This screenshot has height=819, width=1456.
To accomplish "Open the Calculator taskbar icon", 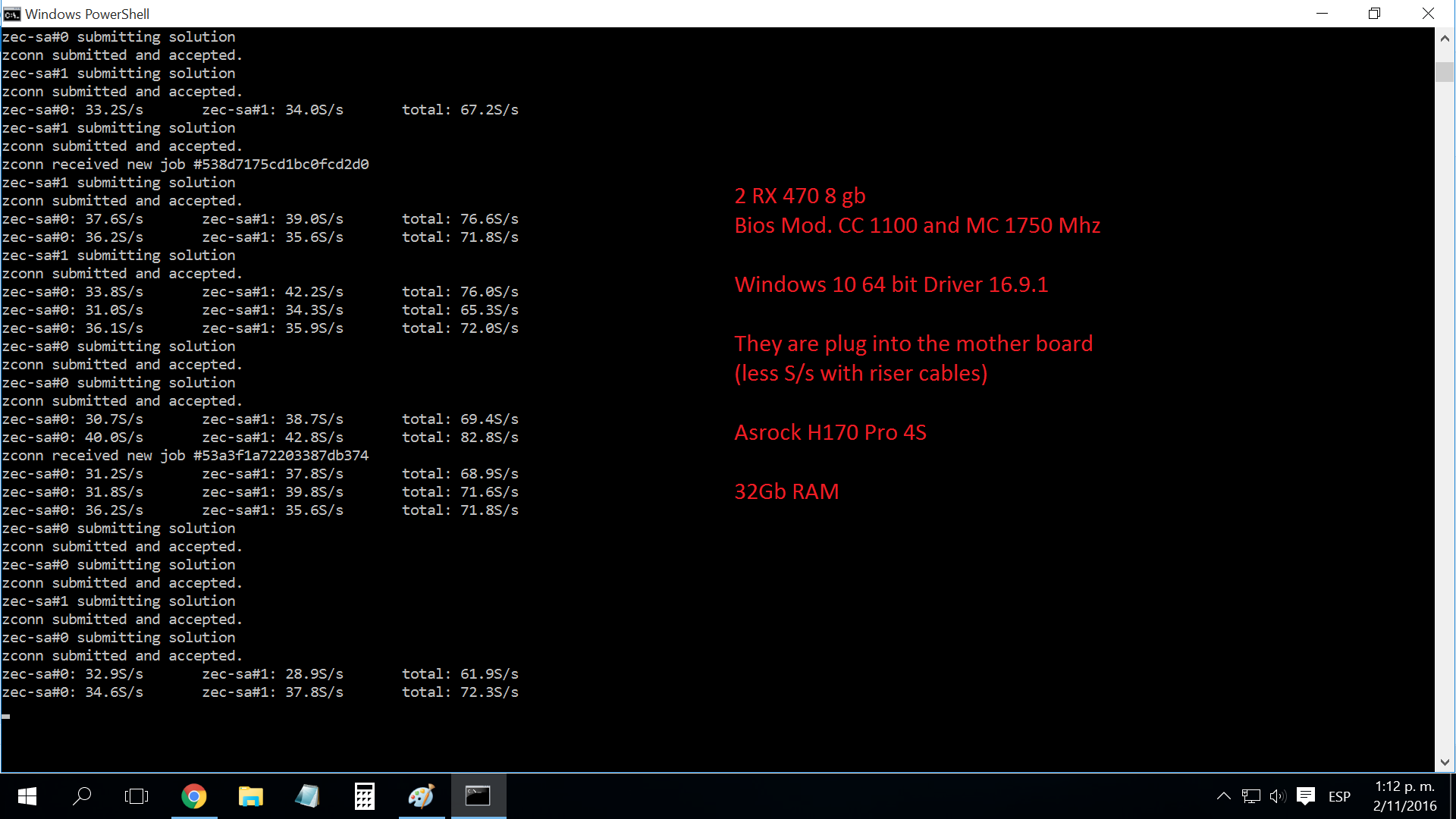I will click(364, 796).
